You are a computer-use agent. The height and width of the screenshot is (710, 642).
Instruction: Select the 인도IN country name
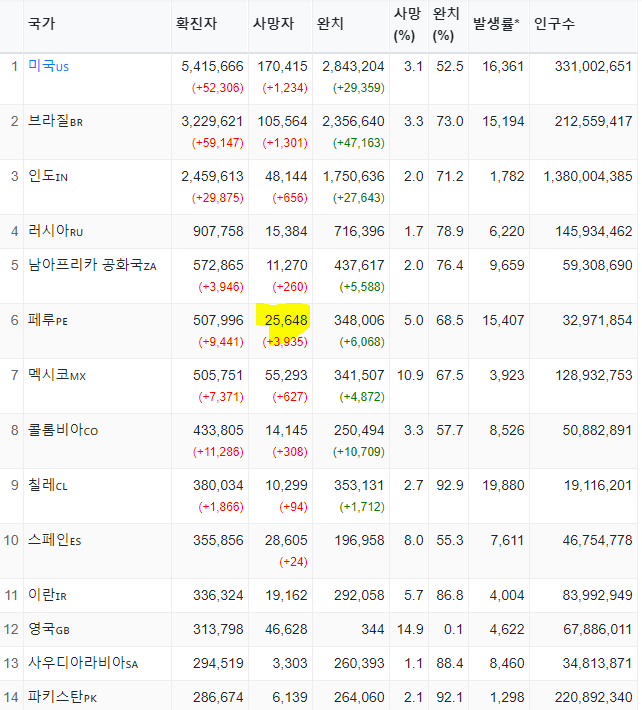(48, 176)
